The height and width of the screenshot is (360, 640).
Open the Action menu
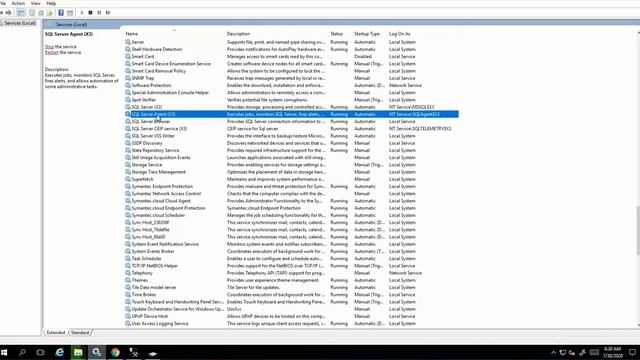(18, 3)
